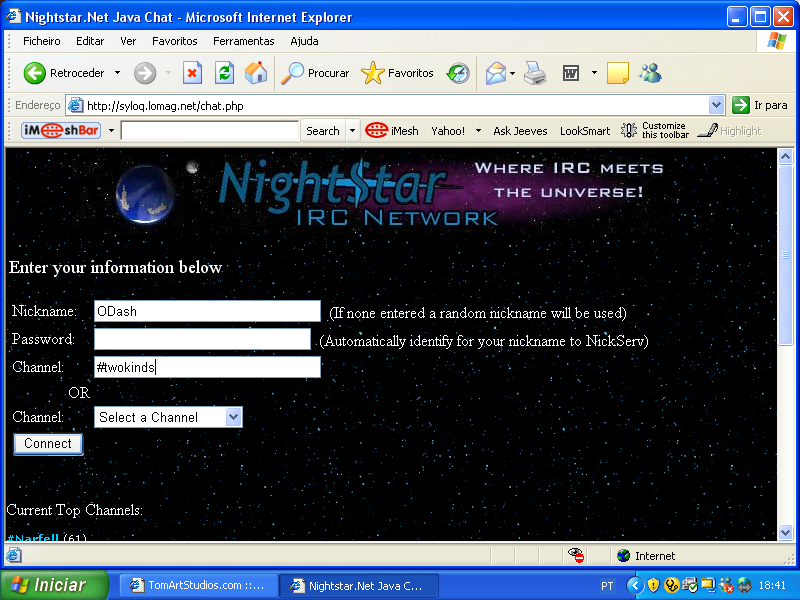Click the system tray shield icon

[x=653, y=585]
